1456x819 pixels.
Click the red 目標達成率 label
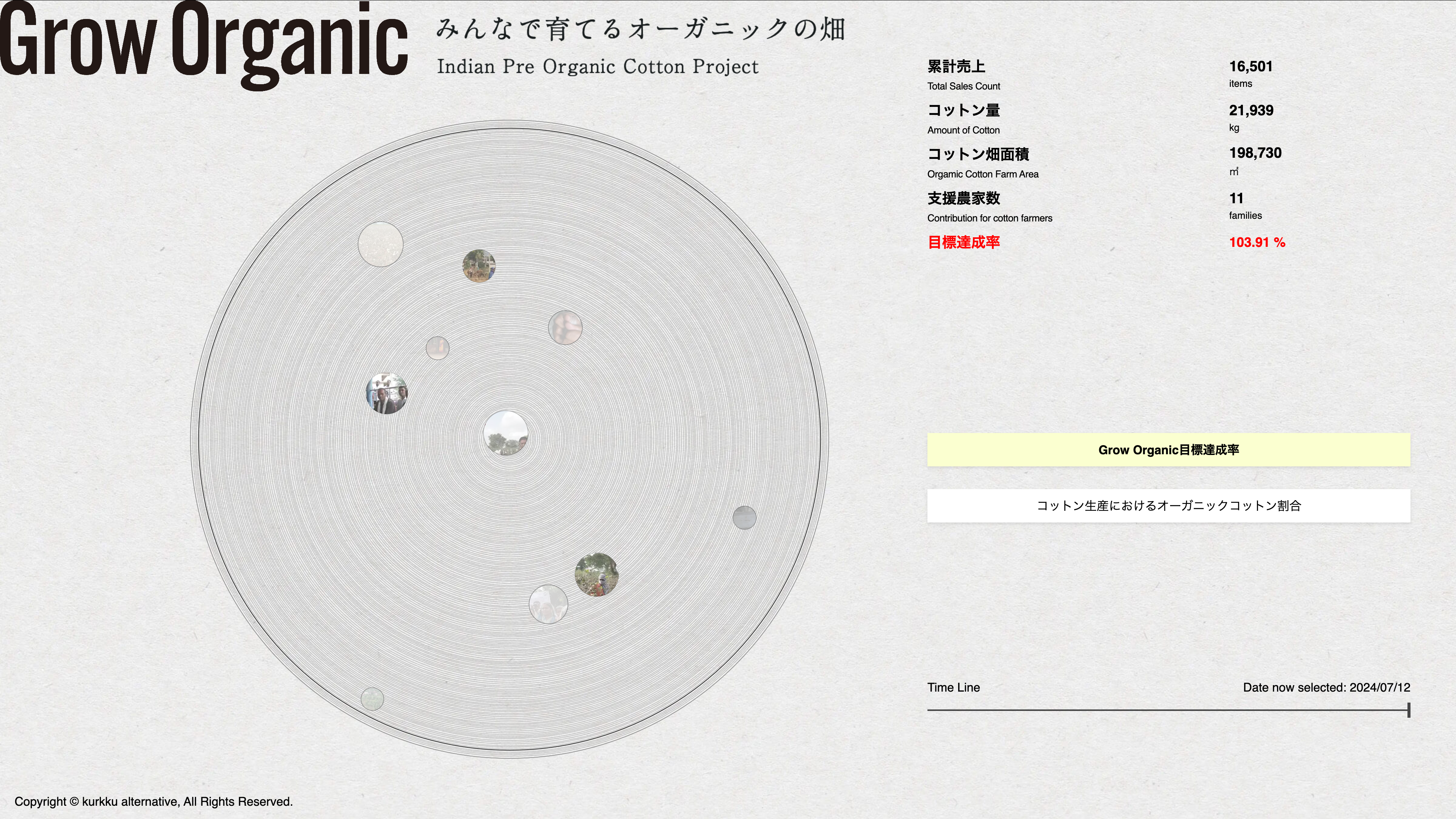[964, 243]
